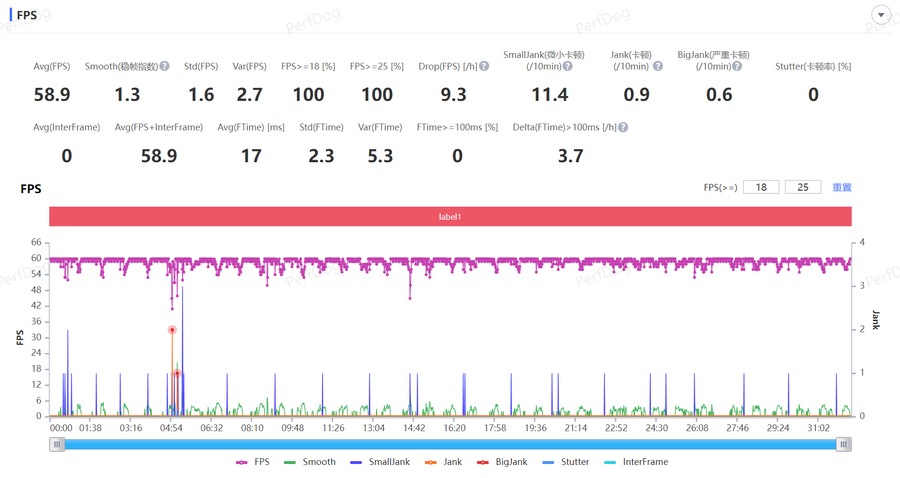Toggle Stutter series in legend
Image resolution: width=900 pixels, height=478 pixels.
coord(565,462)
